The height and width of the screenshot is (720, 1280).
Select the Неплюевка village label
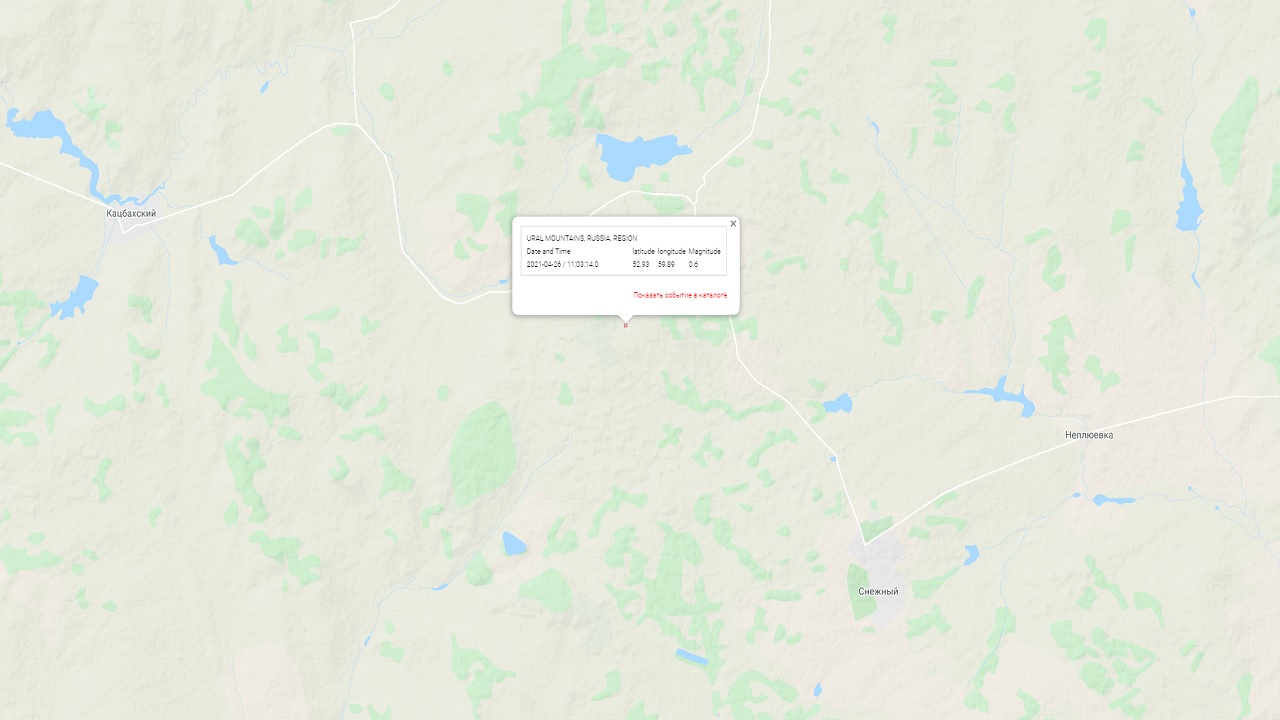click(x=1089, y=435)
